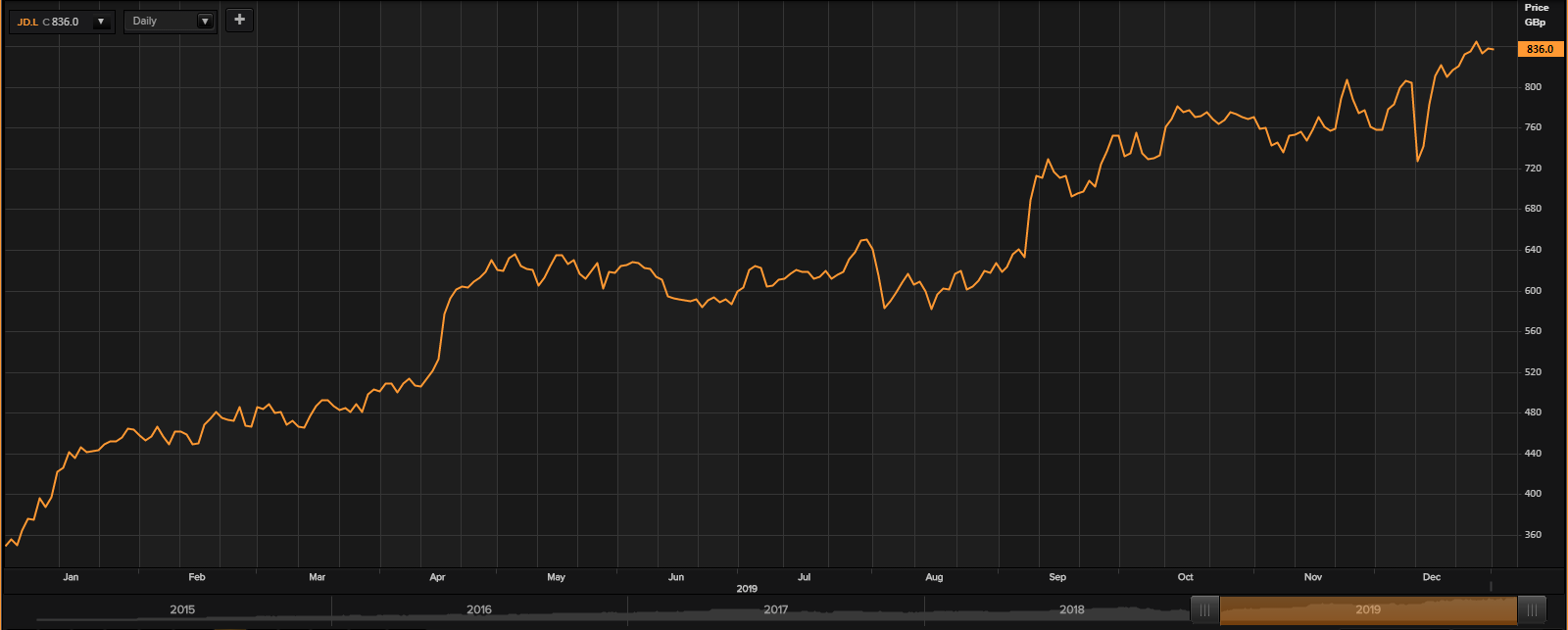Viewport: 1568px width, 630px height.
Task: Open the JD.L symbol dropdown arrow
Action: (101, 22)
